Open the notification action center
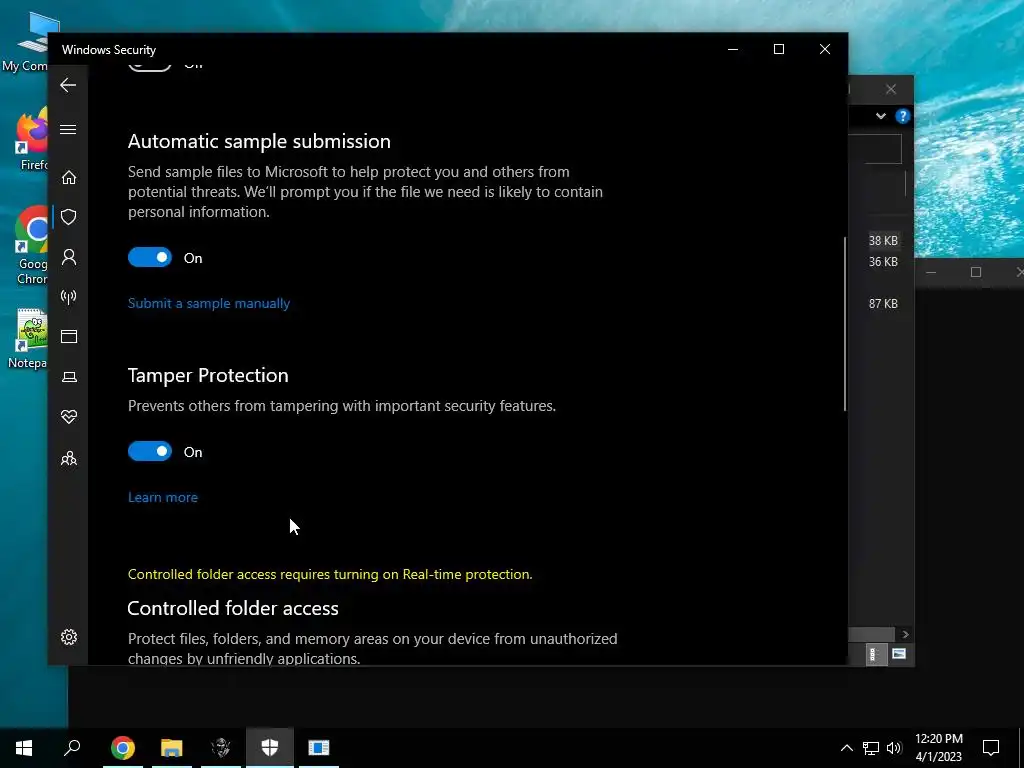Screen dimensions: 1024x768 (991, 748)
